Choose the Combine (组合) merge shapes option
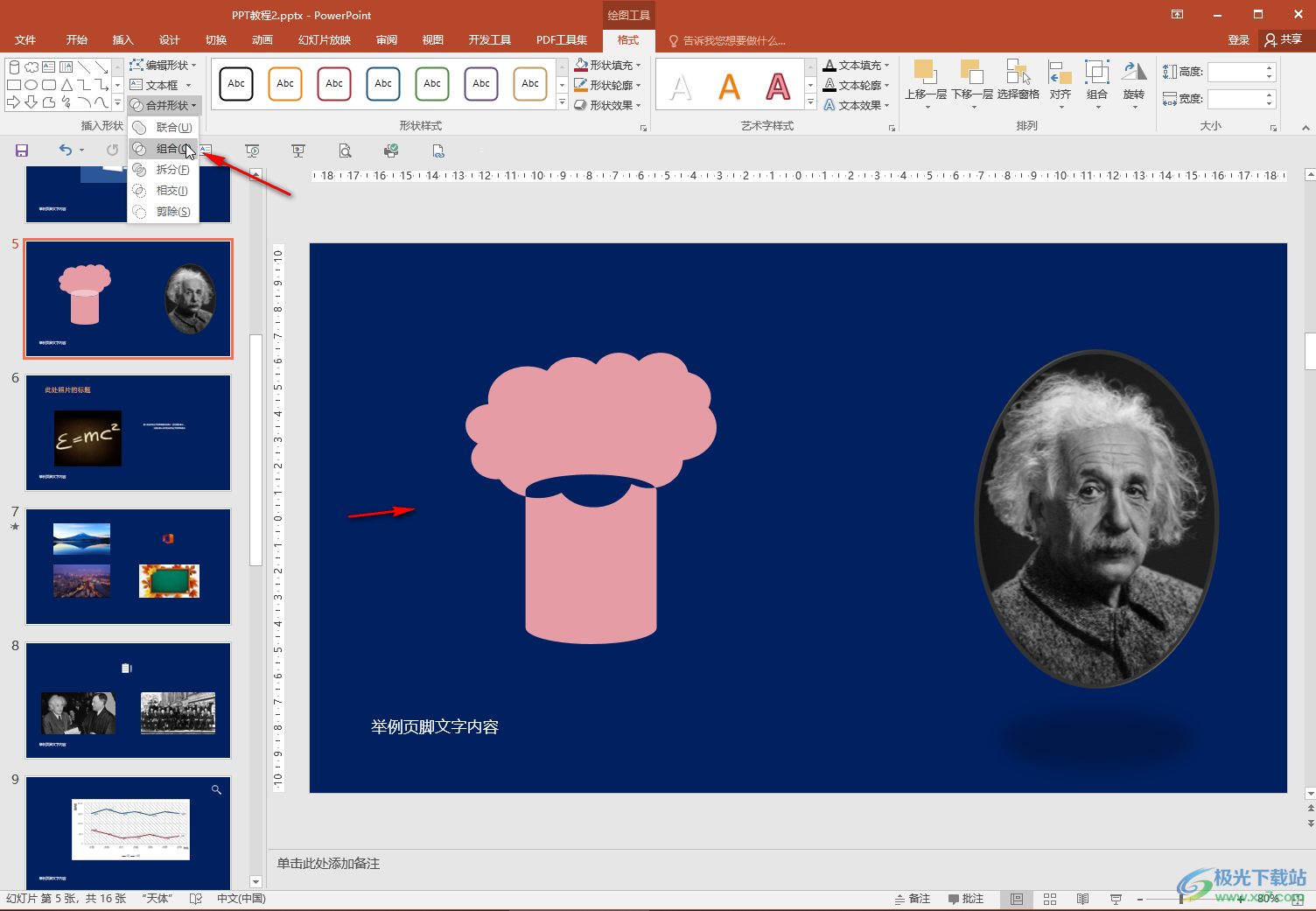The width and height of the screenshot is (1316, 911). pos(164,149)
